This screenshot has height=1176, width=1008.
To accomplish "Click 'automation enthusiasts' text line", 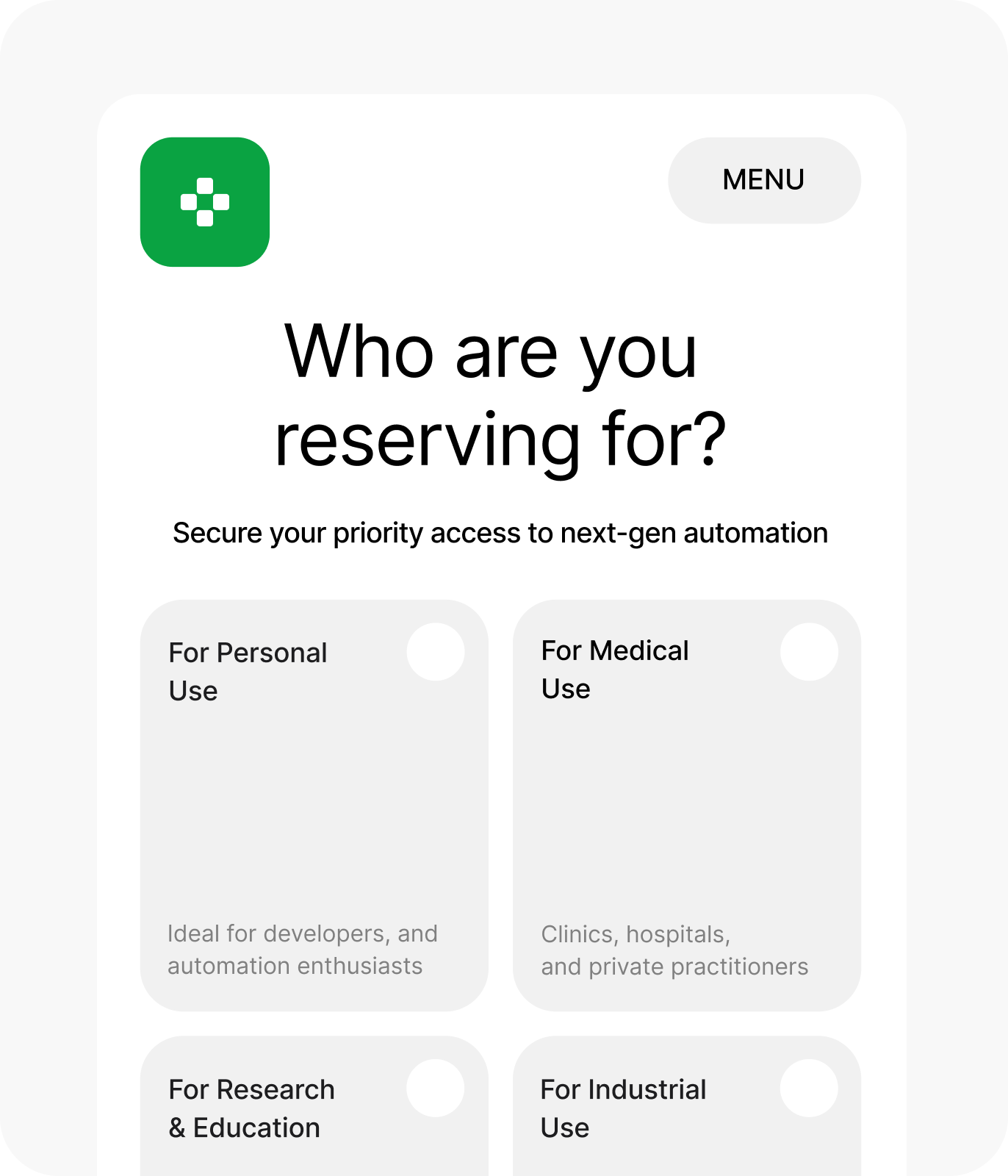I will tap(295, 966).
